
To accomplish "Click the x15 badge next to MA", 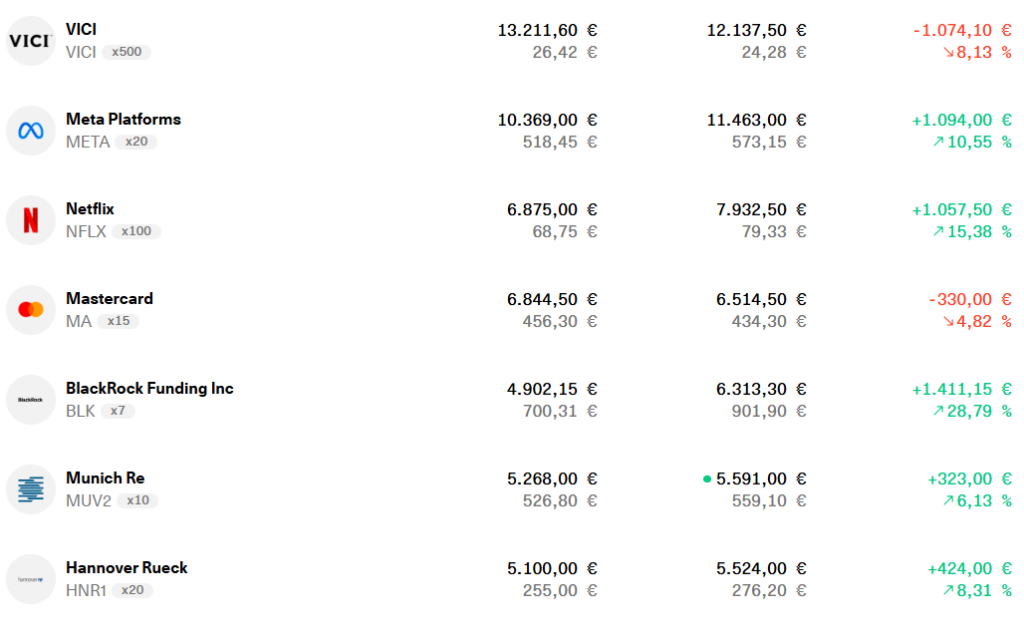I will (x=118, y=322).
